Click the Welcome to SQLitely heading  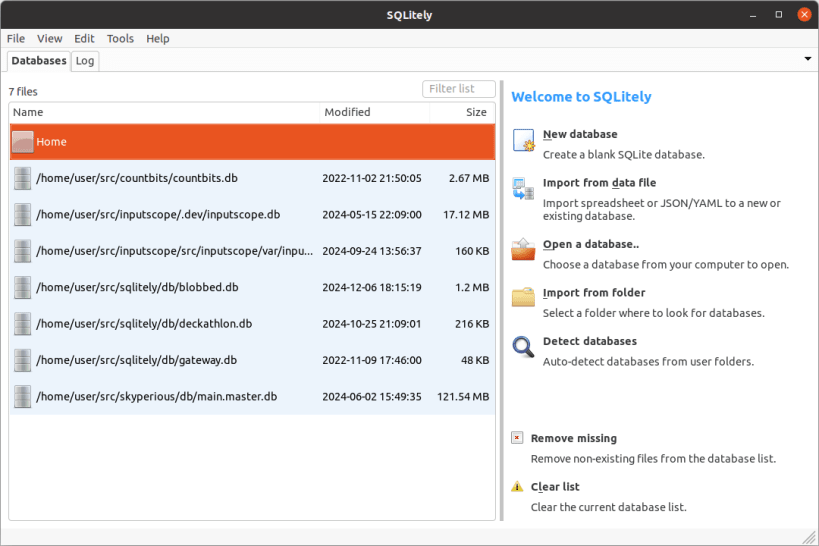[x=581, y=97]
